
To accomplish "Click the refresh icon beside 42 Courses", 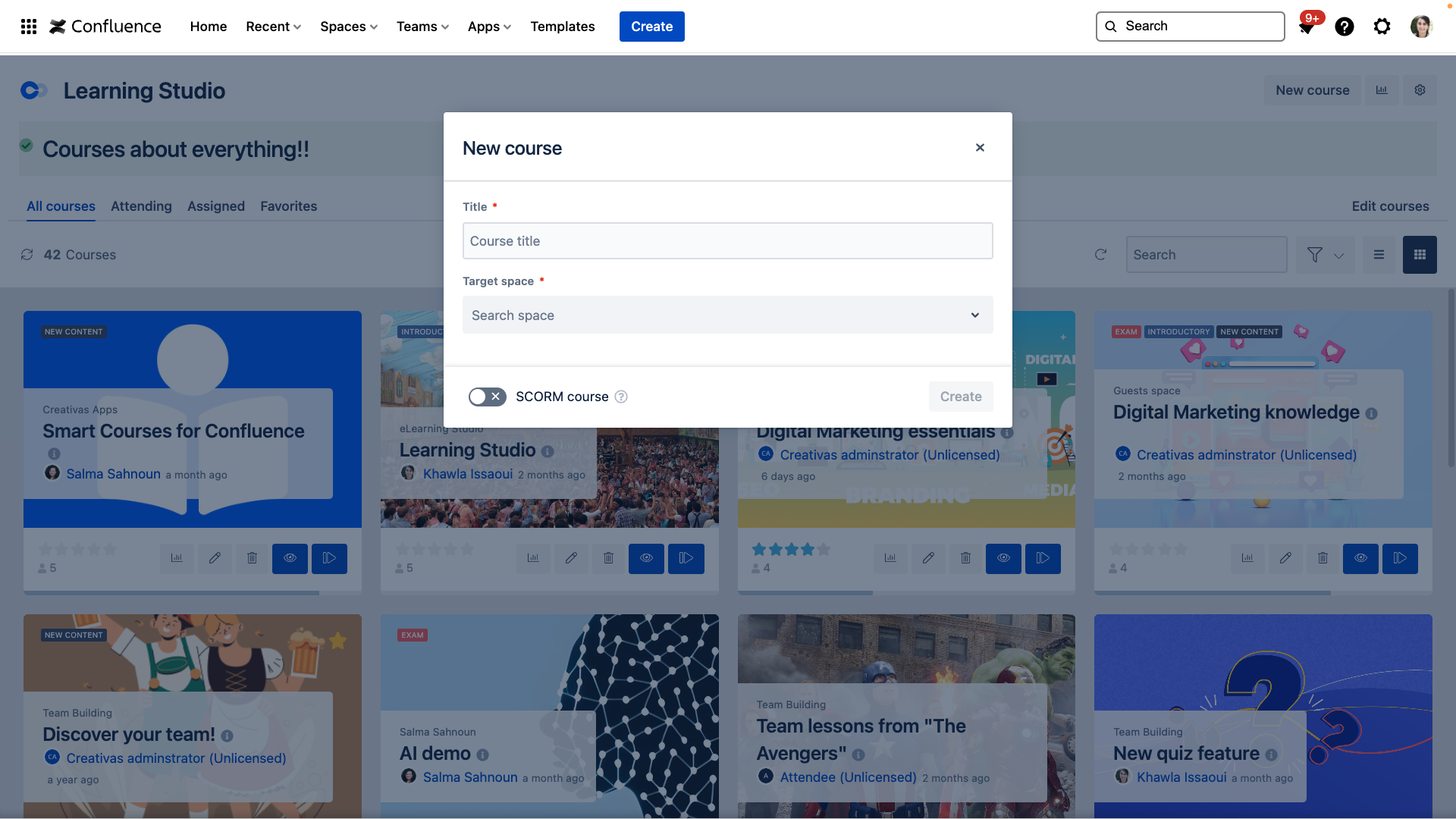I will pos(27,255).
